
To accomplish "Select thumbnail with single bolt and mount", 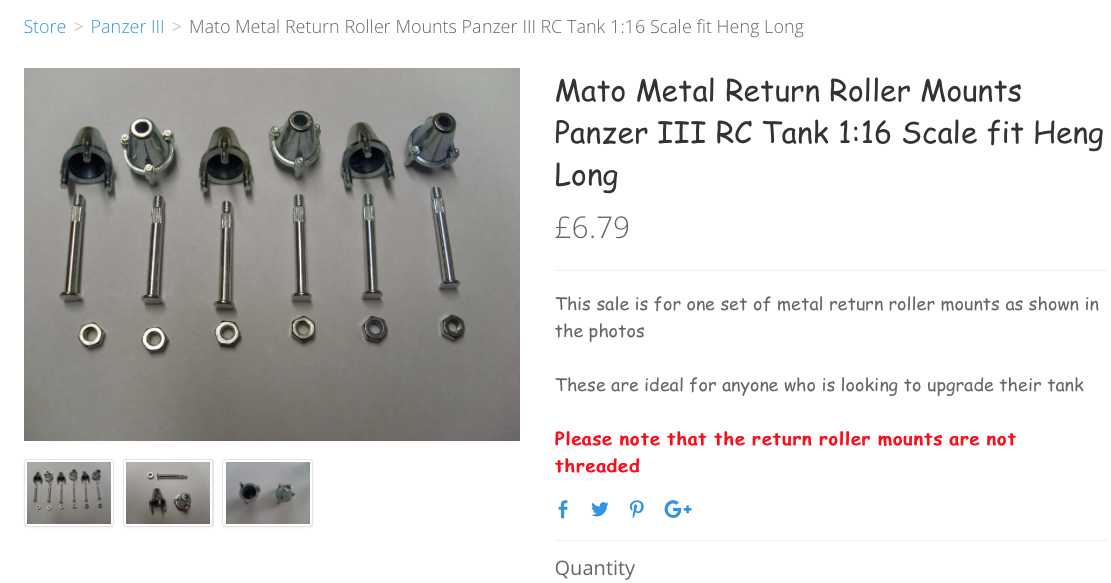I will pos(168,493).
